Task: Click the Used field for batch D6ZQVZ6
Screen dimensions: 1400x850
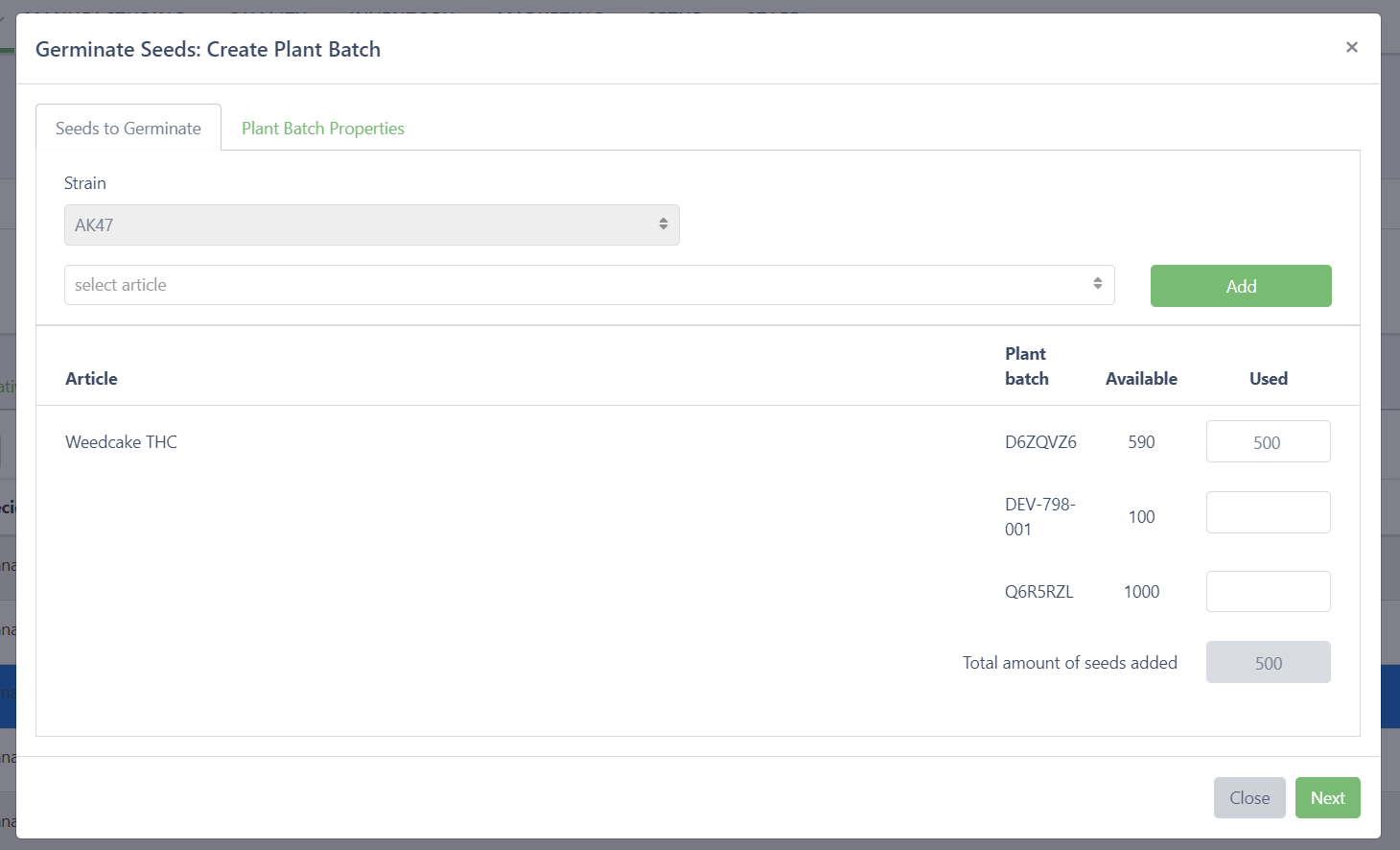Action: [1267, 442]
